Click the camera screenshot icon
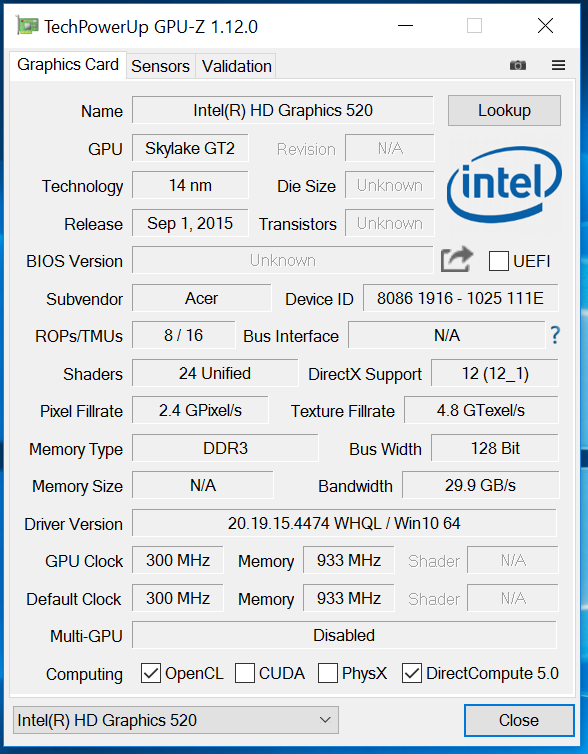Screen dimensions: 588x754 (517, 65)
